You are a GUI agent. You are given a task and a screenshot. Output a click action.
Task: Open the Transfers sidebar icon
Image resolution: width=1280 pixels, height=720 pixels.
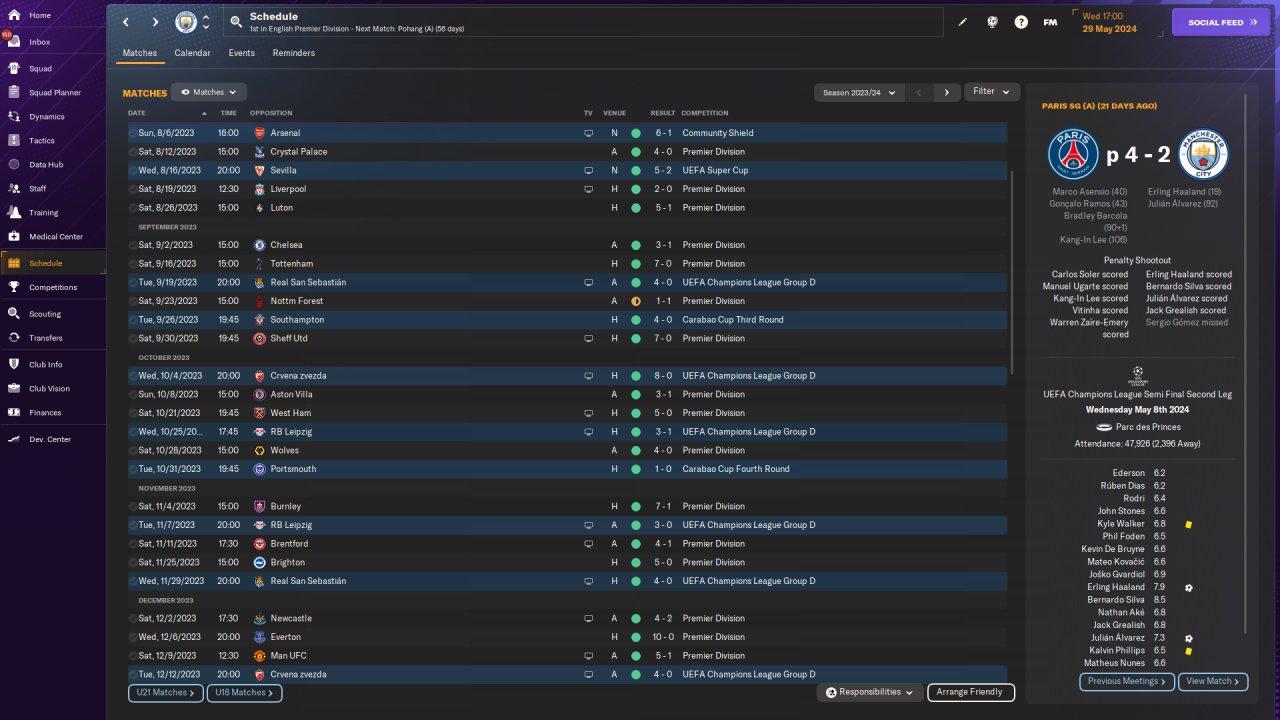tap(14, 338)
